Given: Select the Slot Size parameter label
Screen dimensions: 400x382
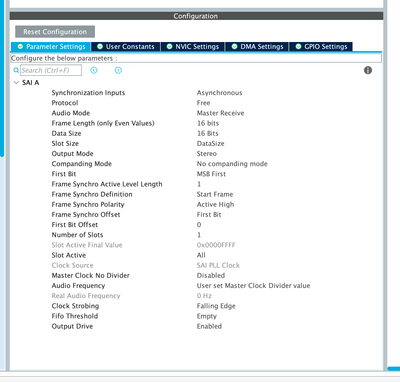Looking at the screenshot, I should (65, 143).
